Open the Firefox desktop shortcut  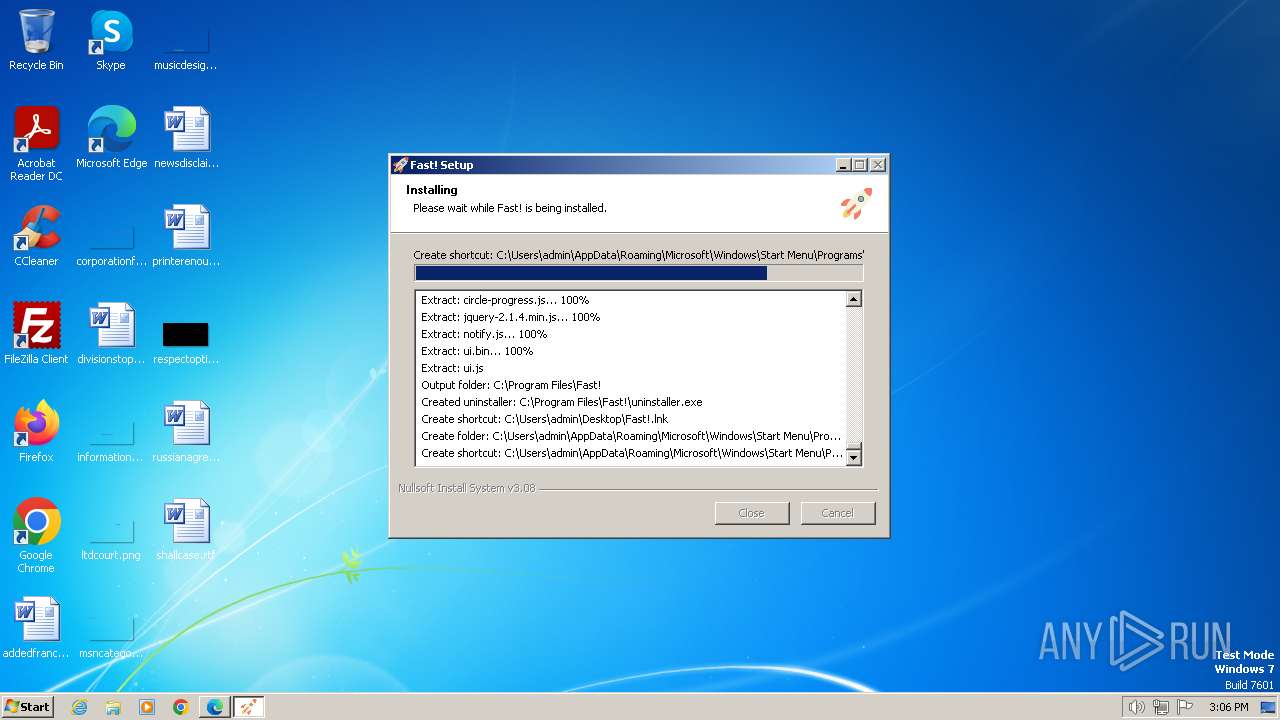click(x=36, y=432)
